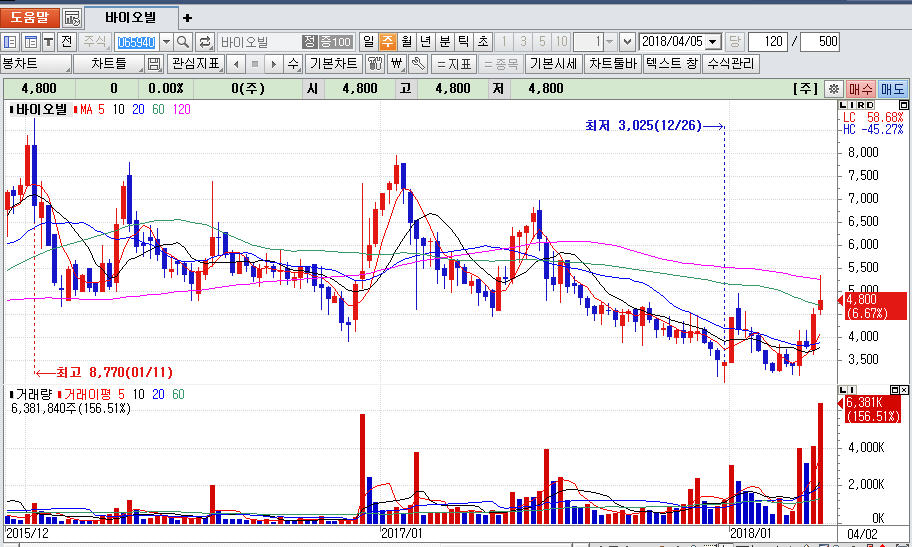Click the text tool T icon

click(x=48, y=42)
